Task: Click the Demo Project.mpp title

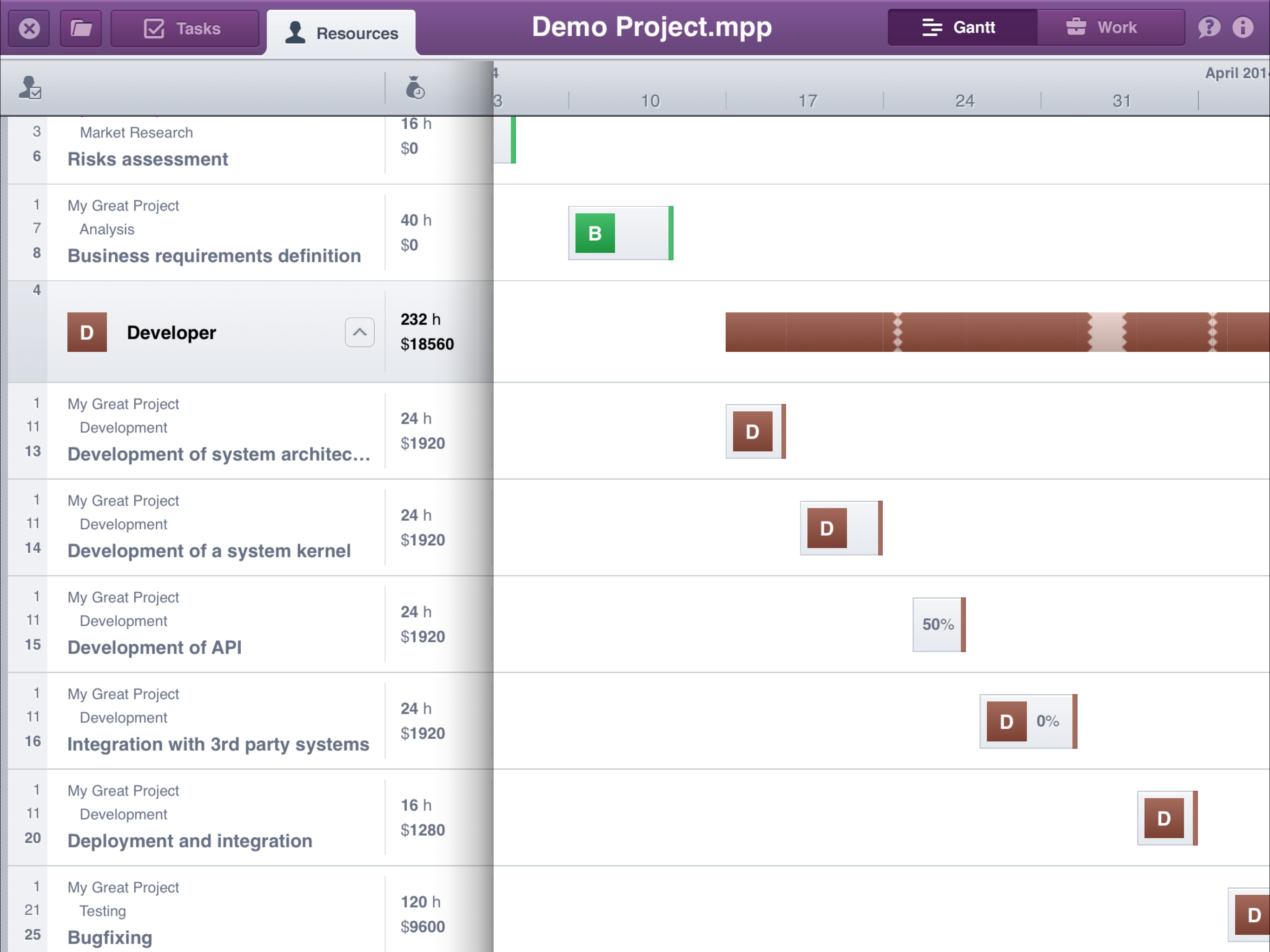Action: pos(652,27)
